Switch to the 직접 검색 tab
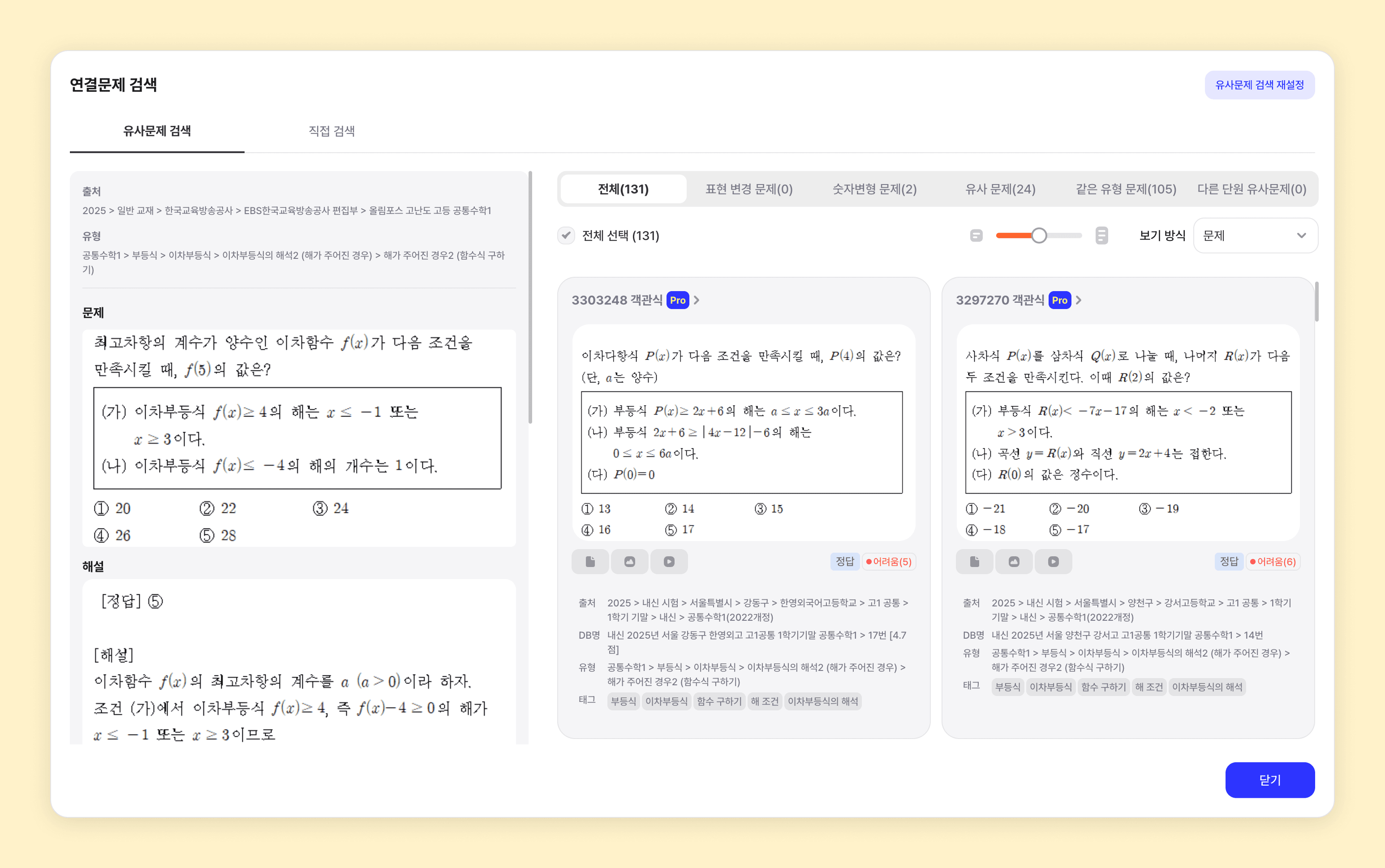This screenshot has width=1385, height=868. (332, 131)
